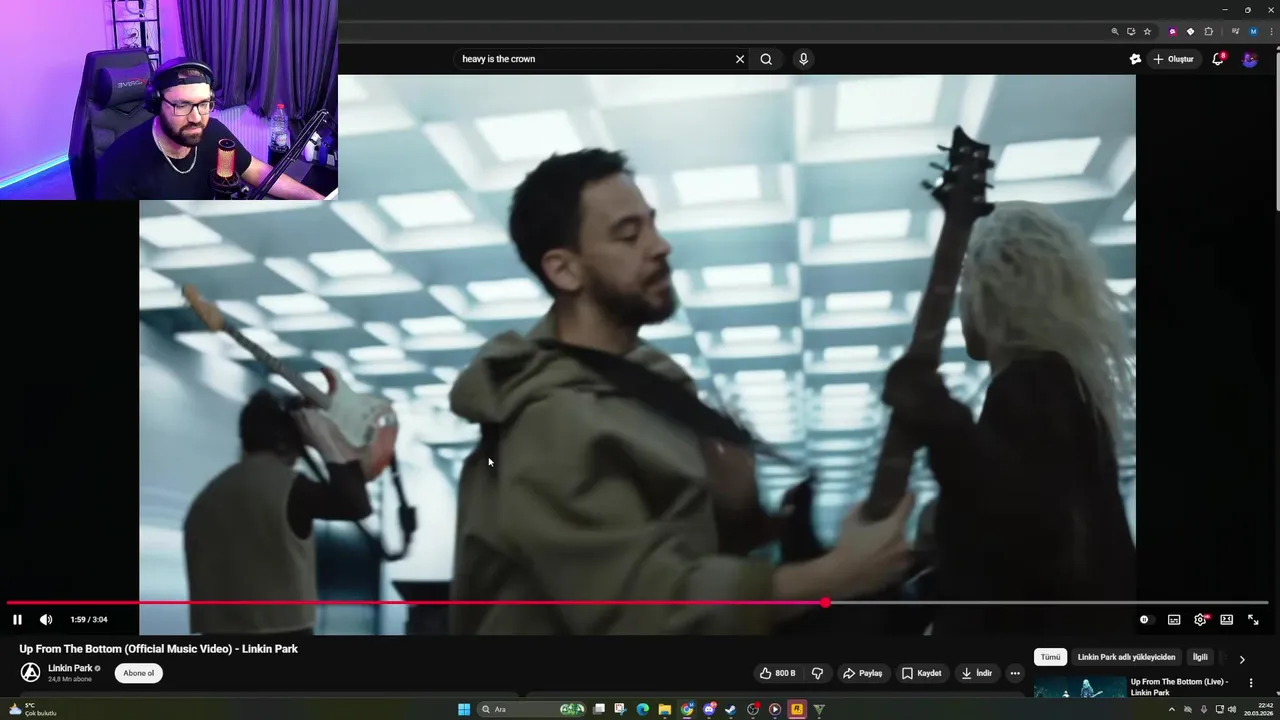Like the video with thumbs-up 800 B
Screen dimensions: 1280x720
(778, 673)
